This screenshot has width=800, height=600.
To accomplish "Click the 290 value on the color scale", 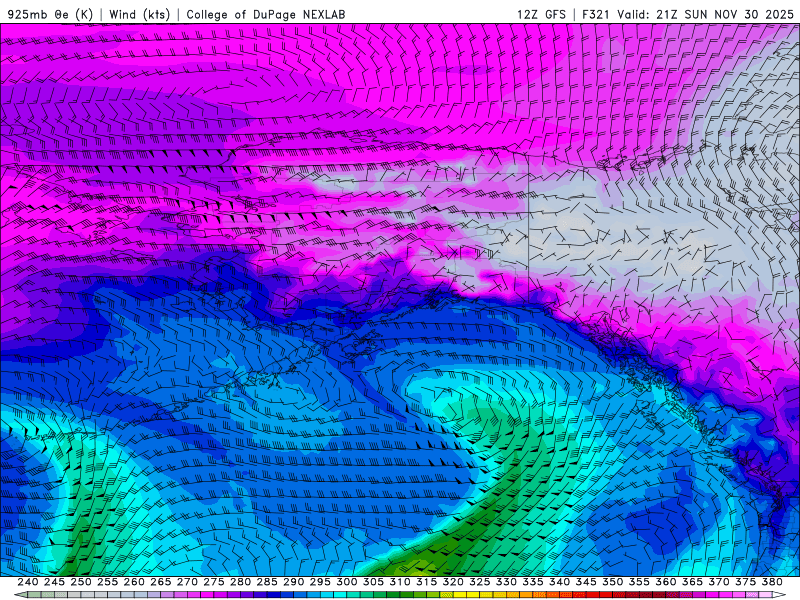I will [x=293, y=582].
